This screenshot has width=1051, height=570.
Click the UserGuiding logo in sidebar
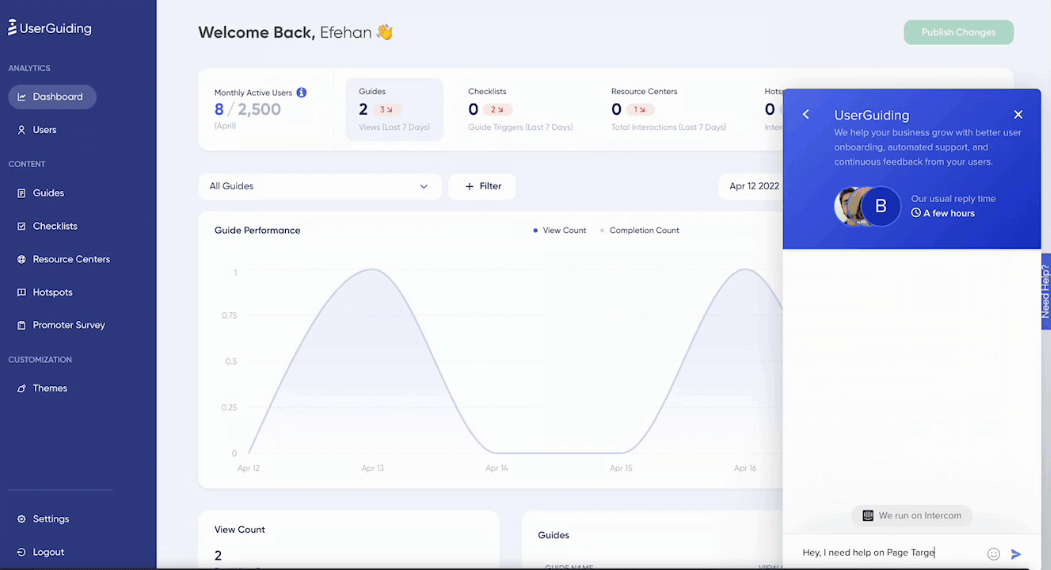click(x=50, y=28)
